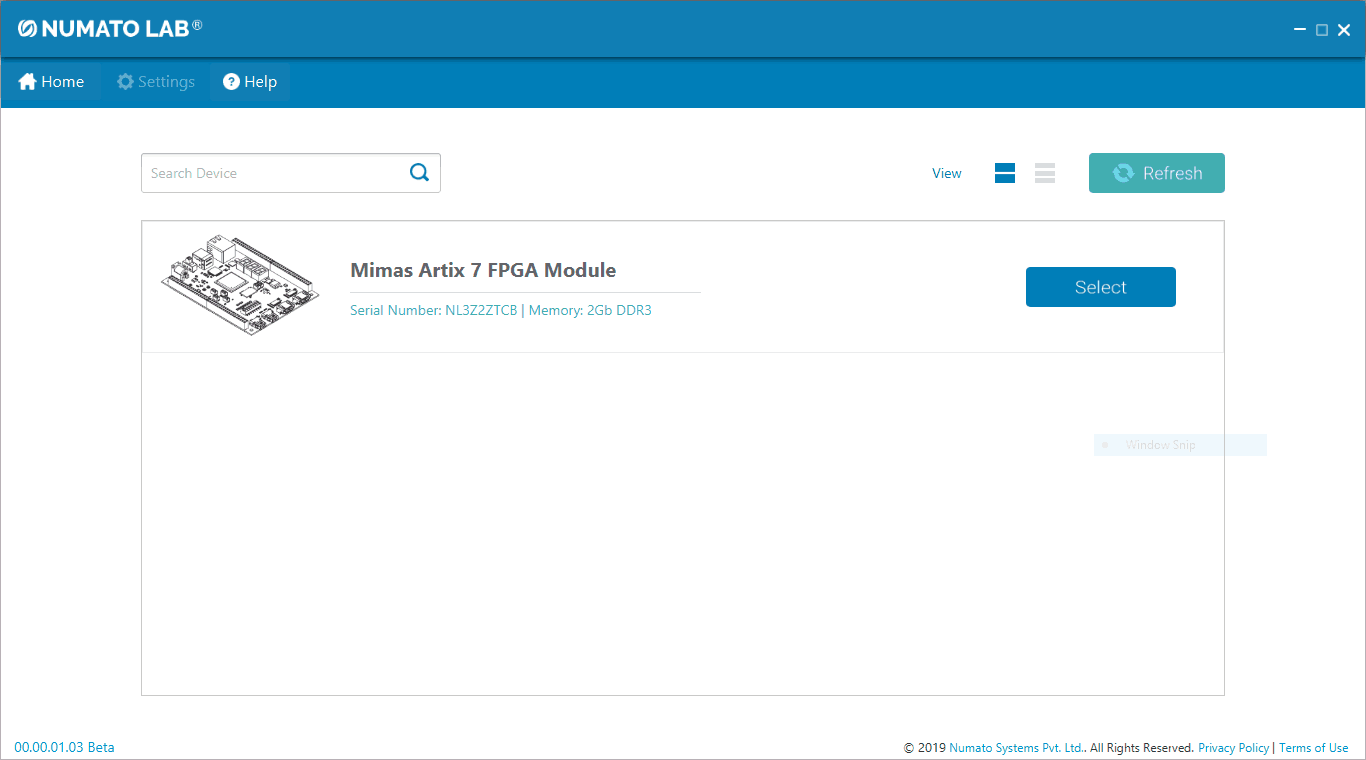Viewport: 1366px width, 760px height.
Task: Open the Help tab
Action: coord(250,82)
